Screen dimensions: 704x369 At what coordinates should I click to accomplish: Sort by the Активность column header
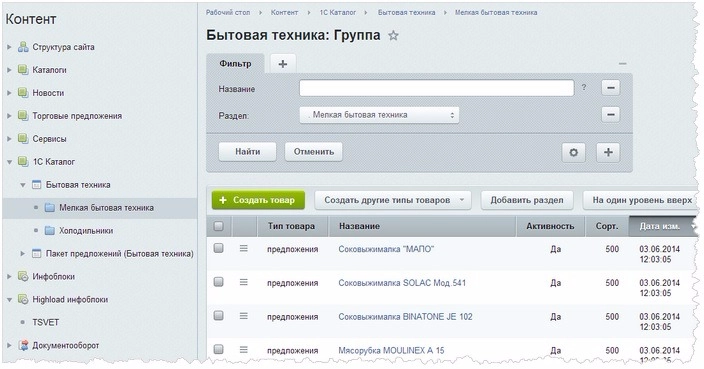coord(550,226)
